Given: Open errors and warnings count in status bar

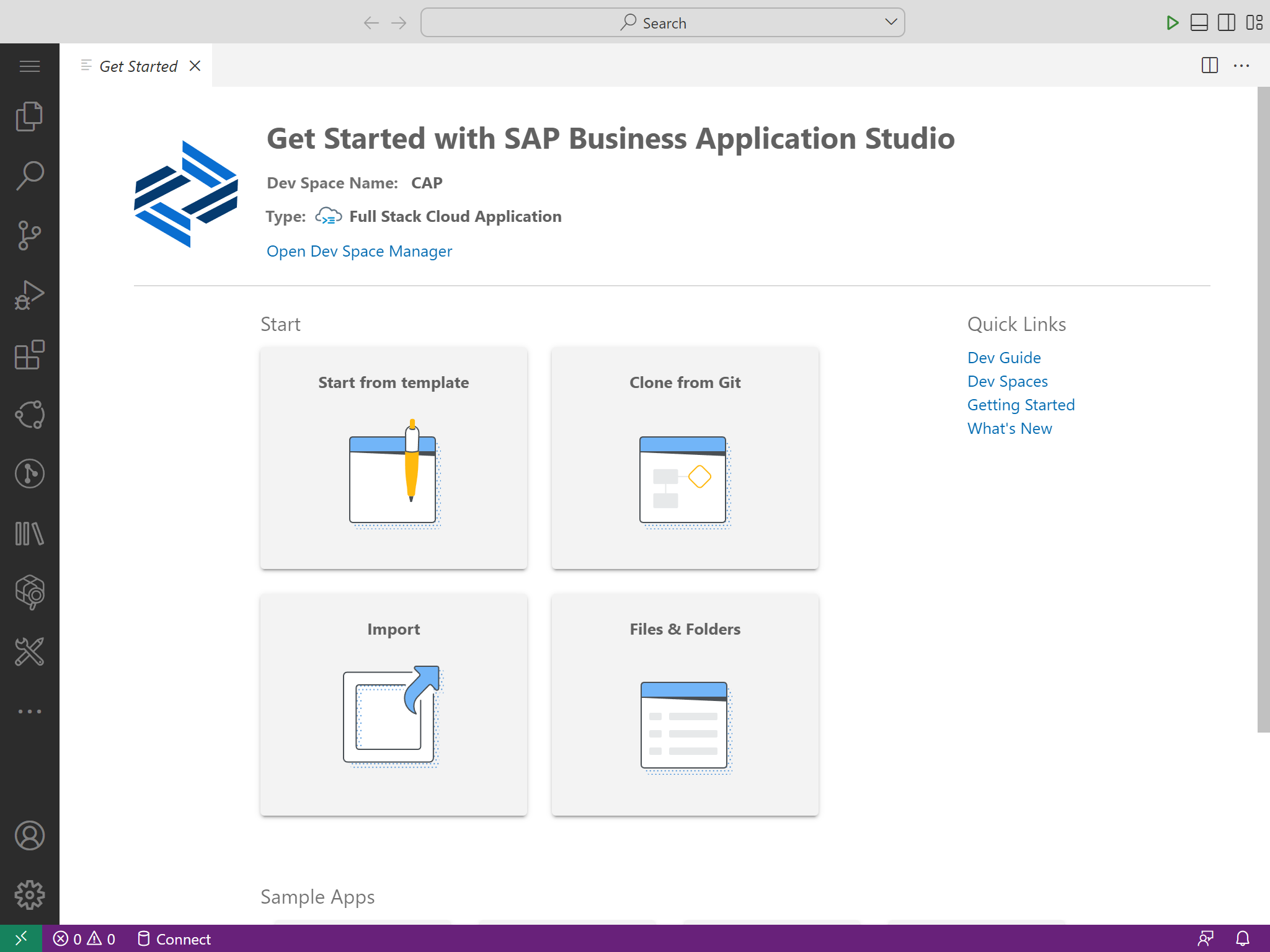Looking at the screenshot, I should 84,938.
